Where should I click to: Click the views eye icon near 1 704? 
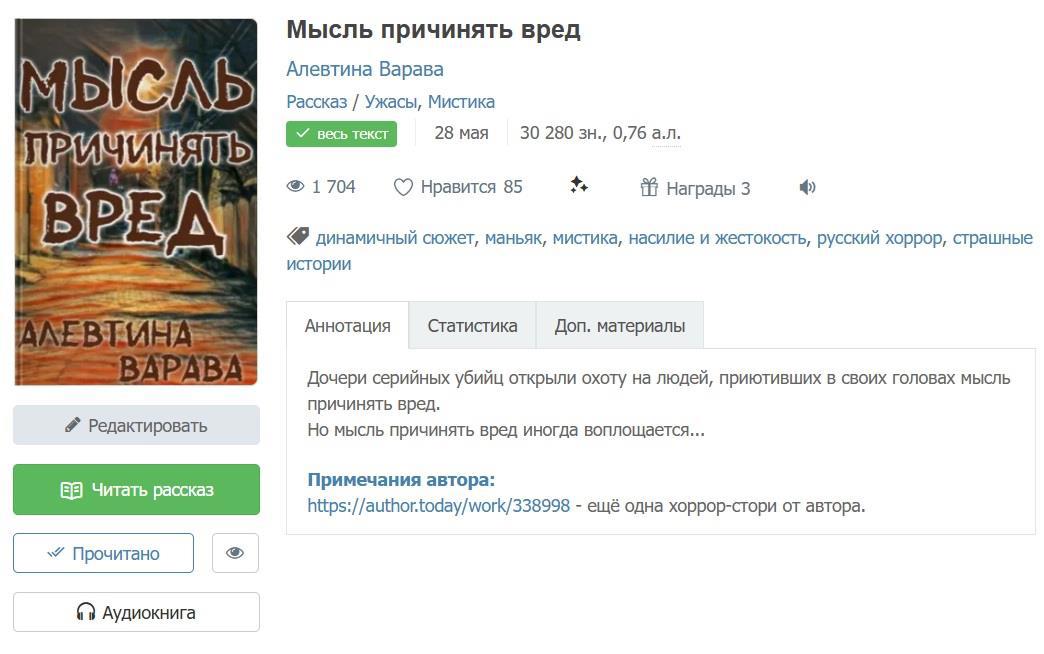tap(296, 186)
